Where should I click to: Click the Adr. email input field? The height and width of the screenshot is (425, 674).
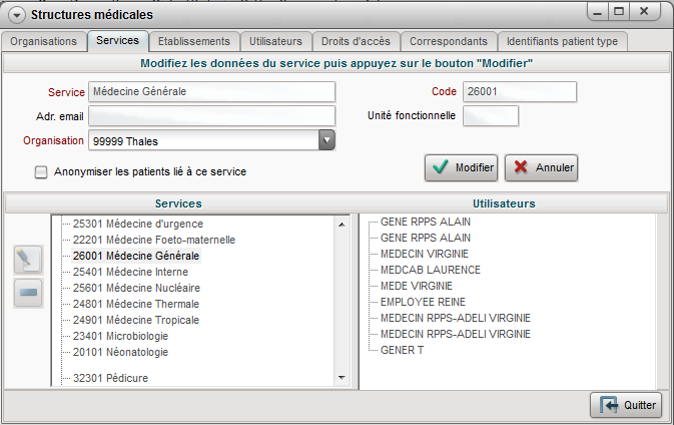click(211, 116)
